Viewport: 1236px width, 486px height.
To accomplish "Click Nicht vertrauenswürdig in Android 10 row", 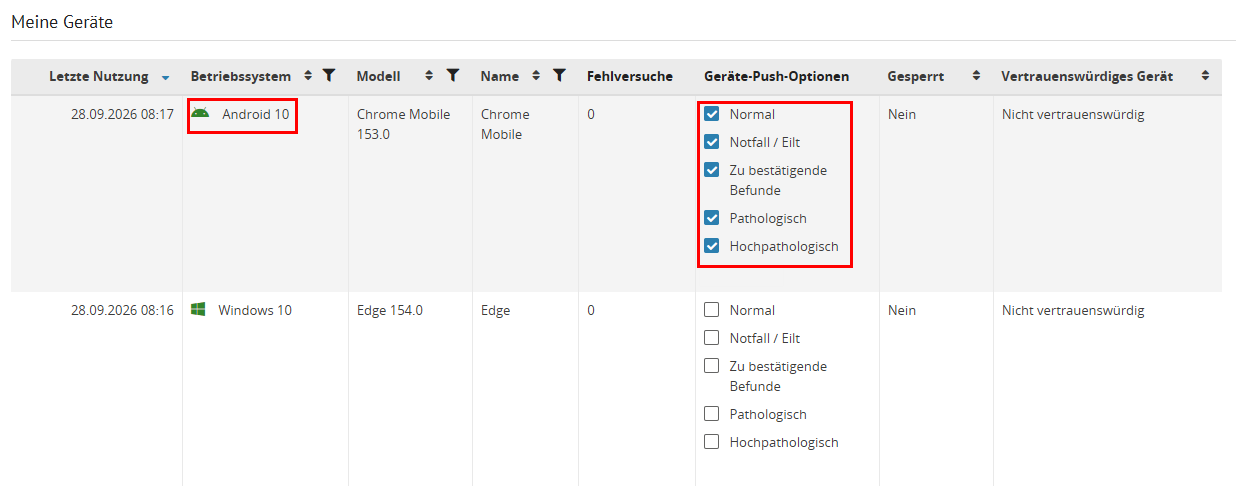I will 1073,114.
